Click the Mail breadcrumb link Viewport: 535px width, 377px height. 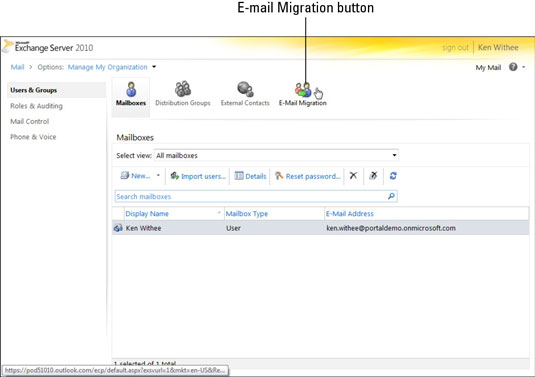point(17,67)
